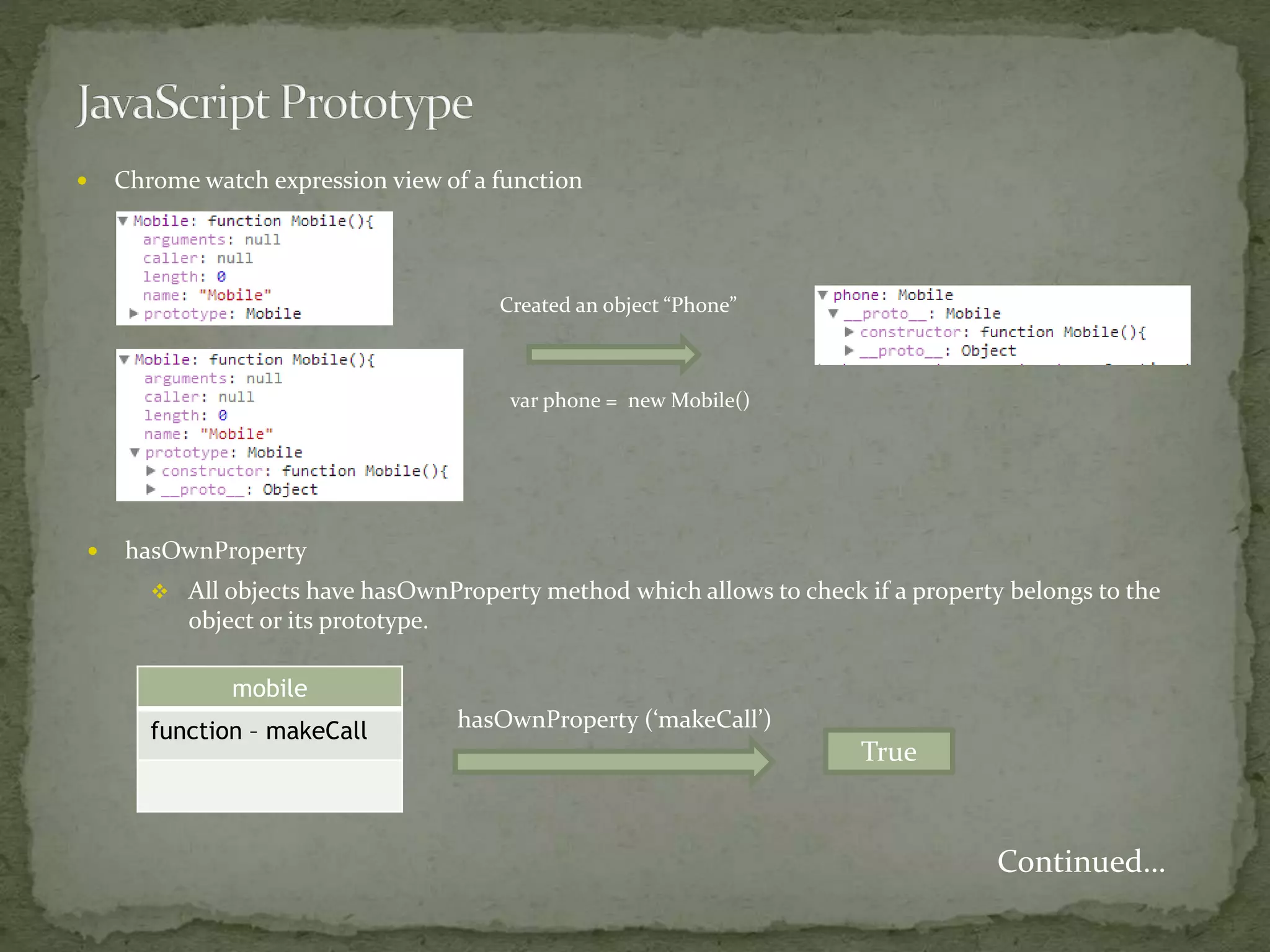Viewport: 1270px width, 952px height.
Task: Click the hasOwnProperty ('makeCall') label
Action: [614, 720]
